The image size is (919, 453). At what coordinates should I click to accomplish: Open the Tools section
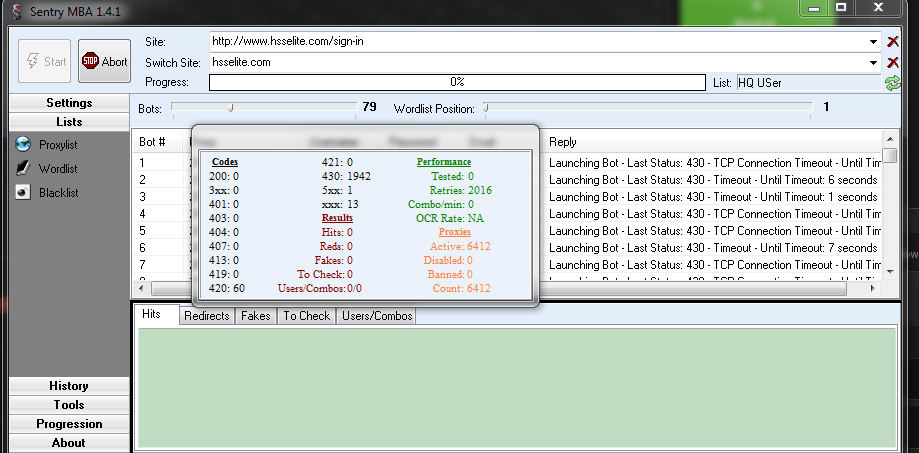(69, 404)
